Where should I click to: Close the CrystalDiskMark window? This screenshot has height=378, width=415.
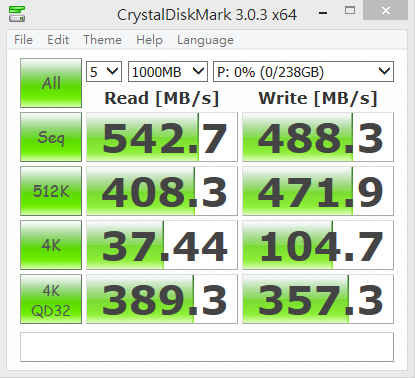pyautogui.click(x=386, y=11)
